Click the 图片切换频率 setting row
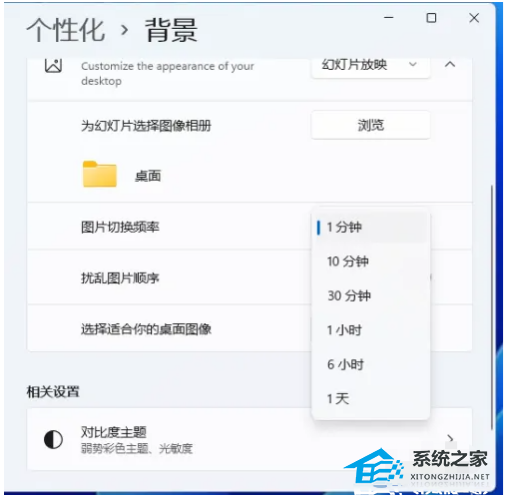The width and height of the screenshot is (505, 495). (249, 227)
